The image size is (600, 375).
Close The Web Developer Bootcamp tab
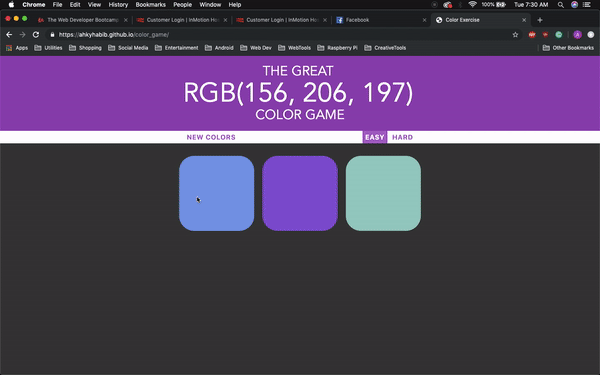(x=126, y=20)
